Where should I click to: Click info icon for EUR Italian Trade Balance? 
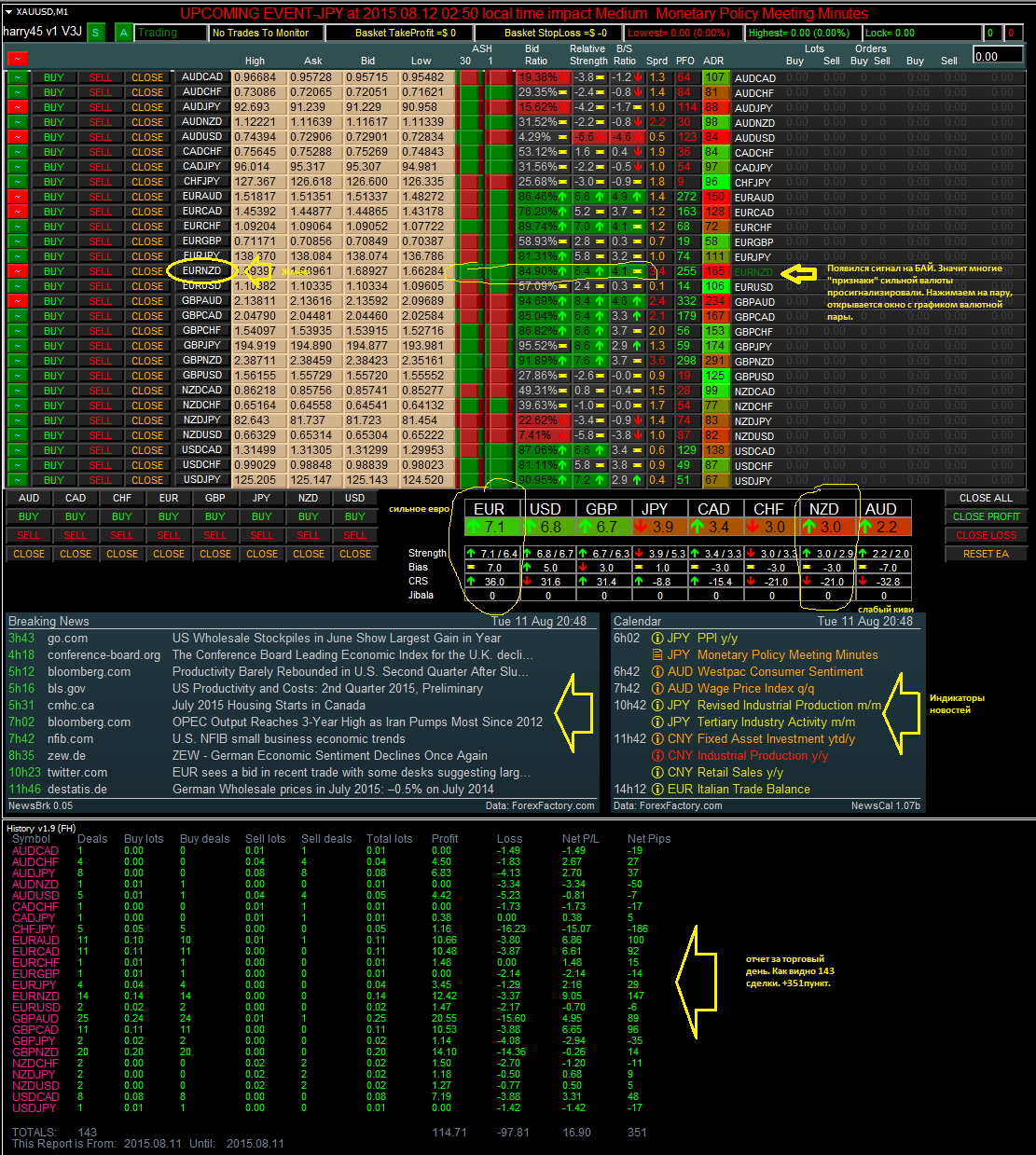[x=657, y=790]
